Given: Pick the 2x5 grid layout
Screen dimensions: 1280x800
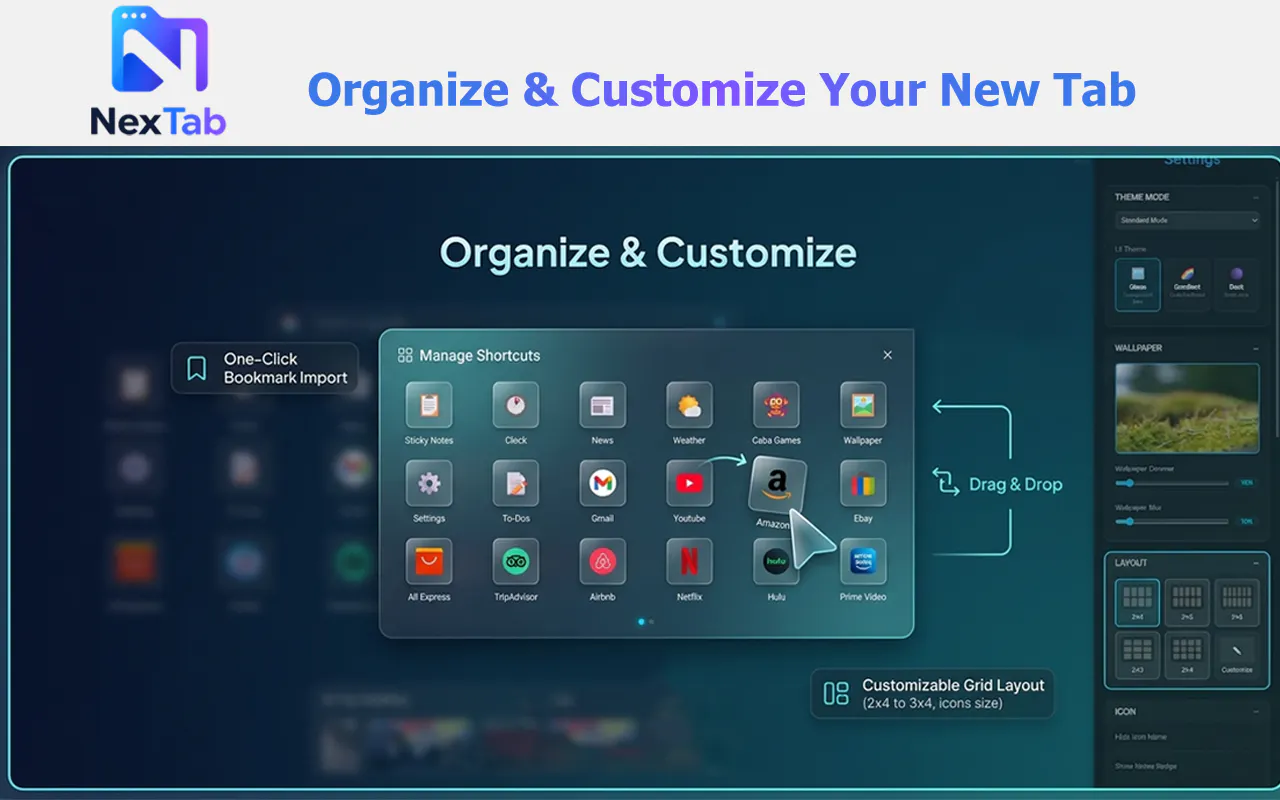Looking at the screenshot, I should point(1187,603).
